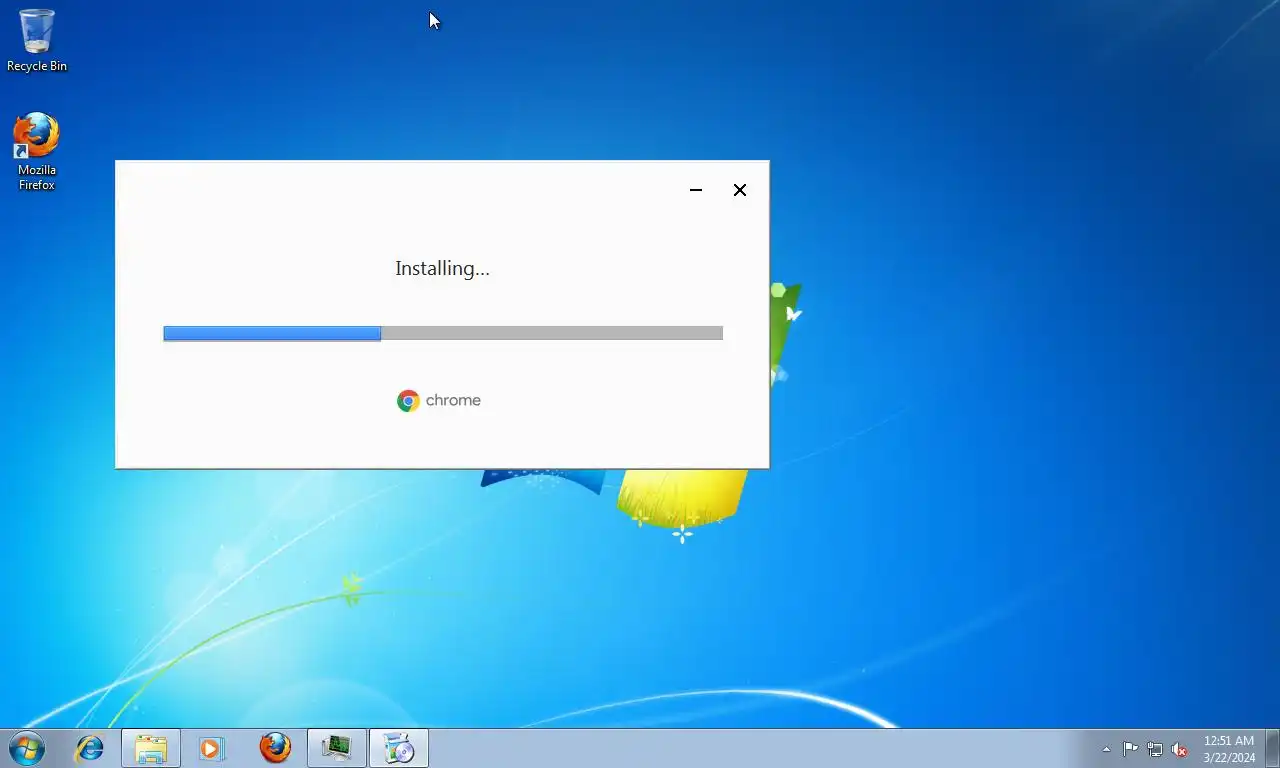Open network status tray icon
The height and width of the screenshot is (768, 1280).
[1155, 749]
